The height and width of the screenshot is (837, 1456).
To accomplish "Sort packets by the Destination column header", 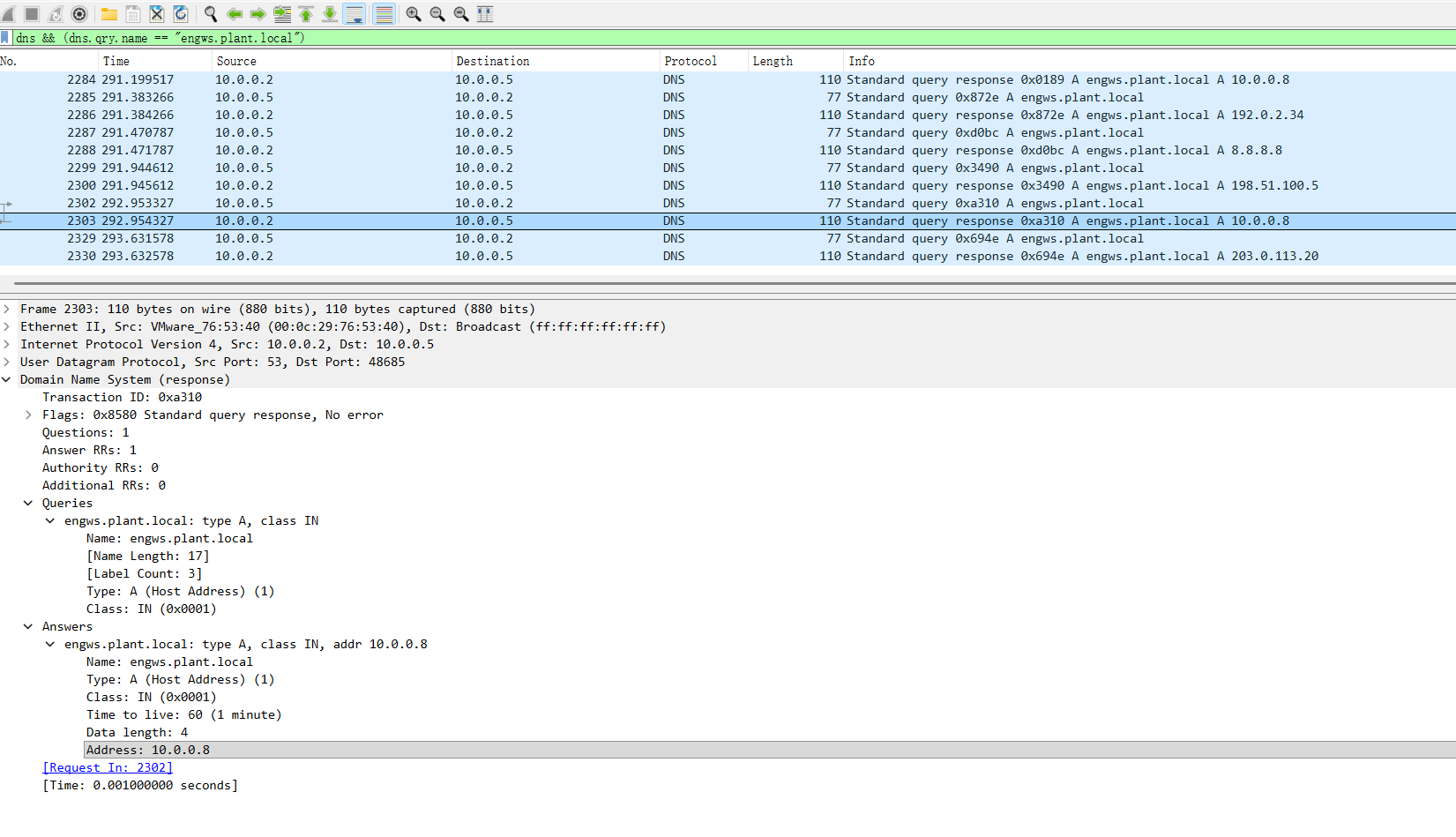I will point(493,61).
